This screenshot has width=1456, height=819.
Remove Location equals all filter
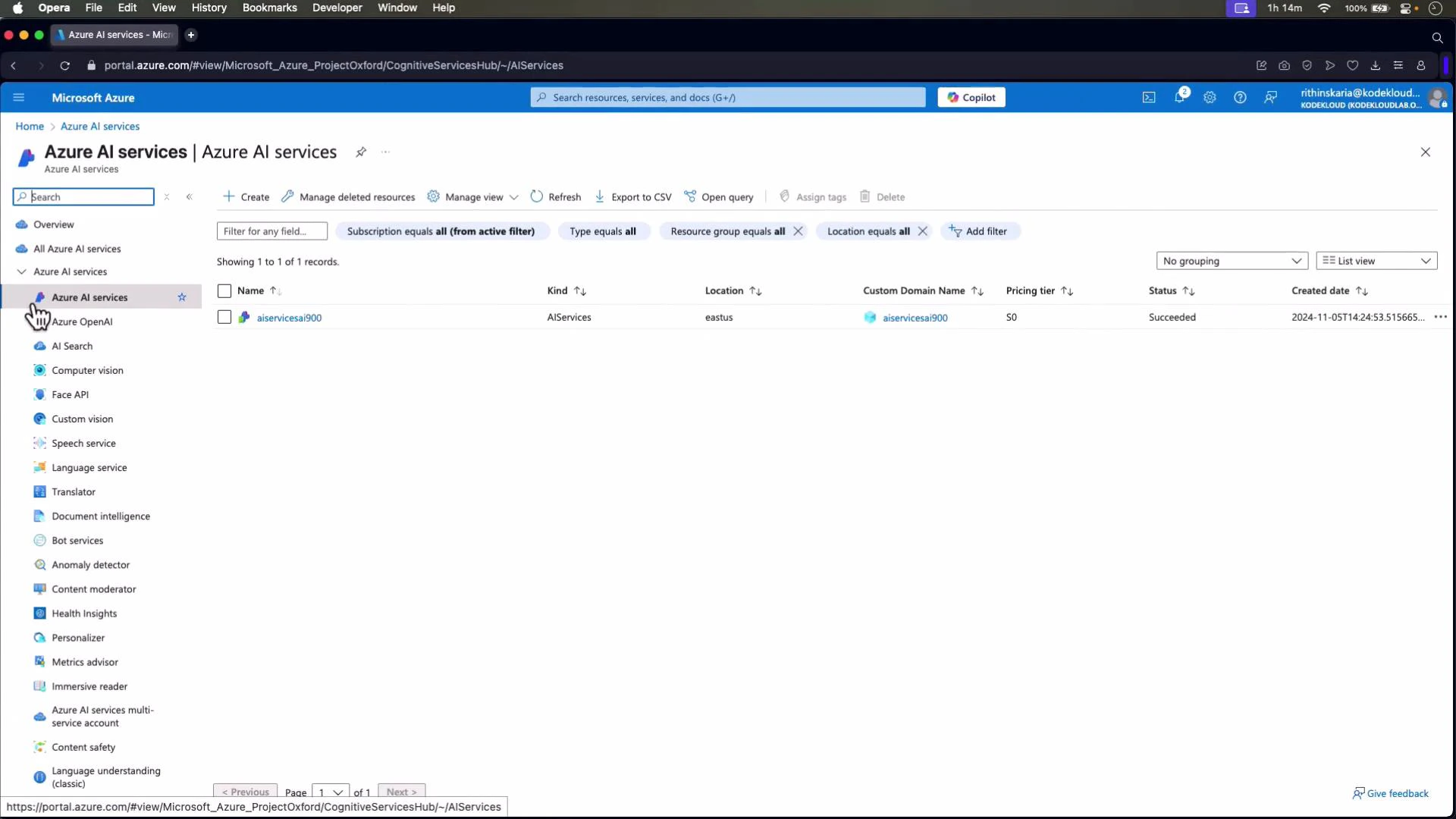[x=922, y=231]
